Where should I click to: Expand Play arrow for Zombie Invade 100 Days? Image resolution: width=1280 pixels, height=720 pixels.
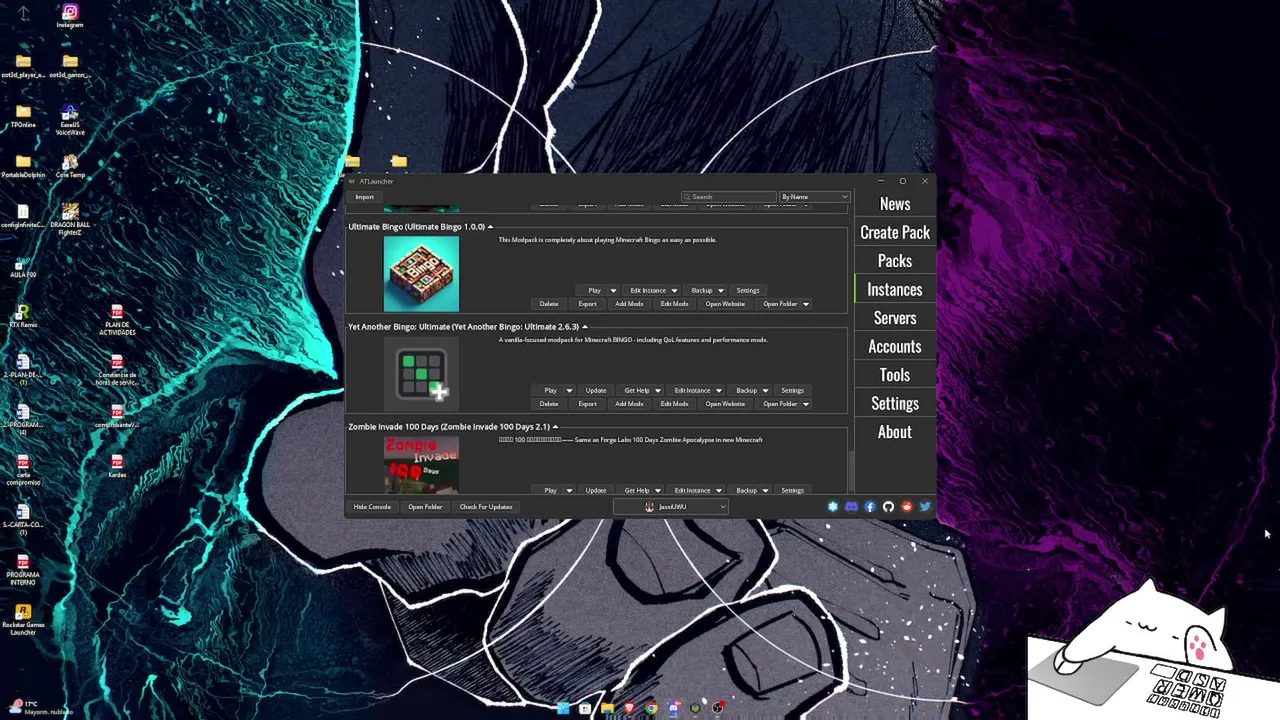click(x=569, y=491)
